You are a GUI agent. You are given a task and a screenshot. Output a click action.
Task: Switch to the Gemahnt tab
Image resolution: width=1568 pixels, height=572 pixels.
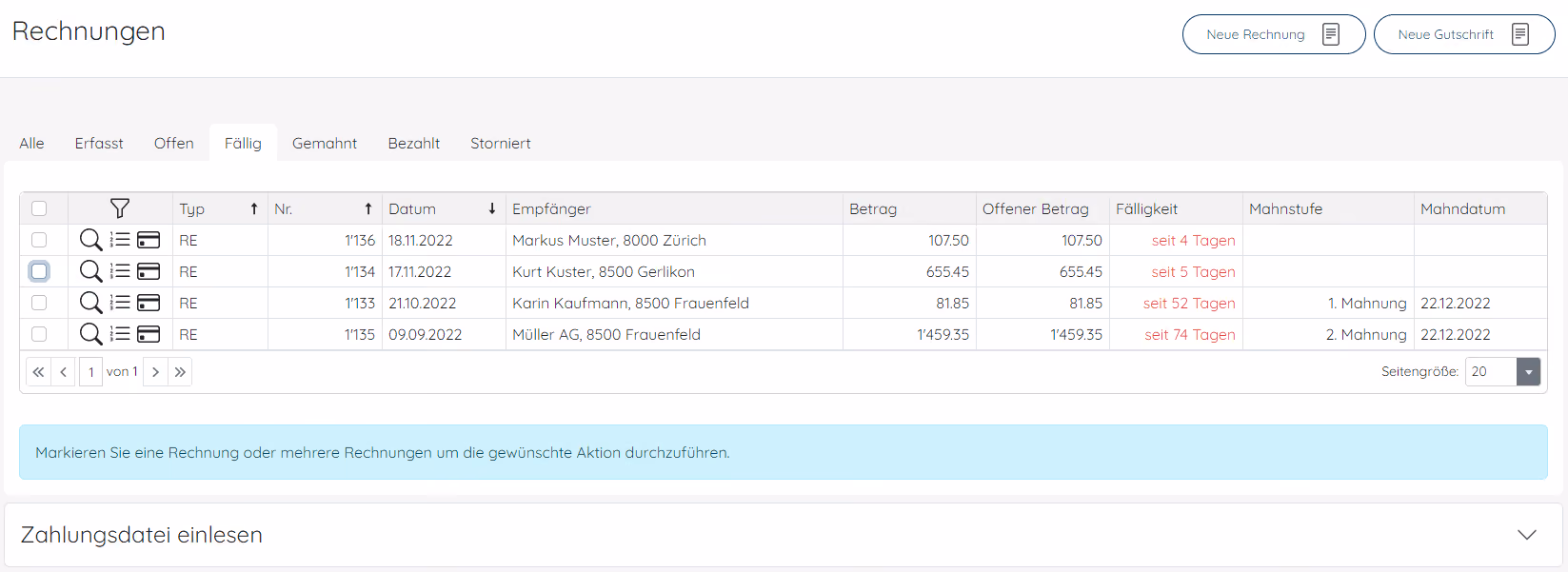pyautogui.click(x=325, y=143)
